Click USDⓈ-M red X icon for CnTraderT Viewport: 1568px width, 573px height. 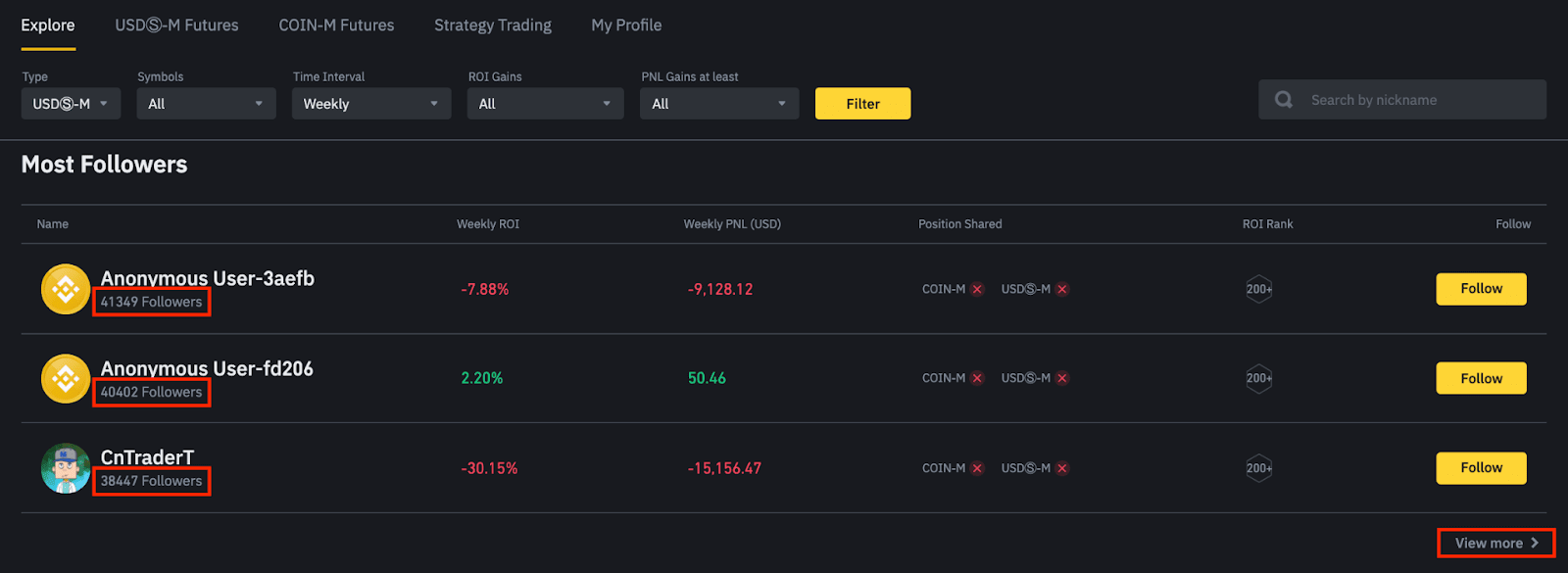tap(1062, 468)
